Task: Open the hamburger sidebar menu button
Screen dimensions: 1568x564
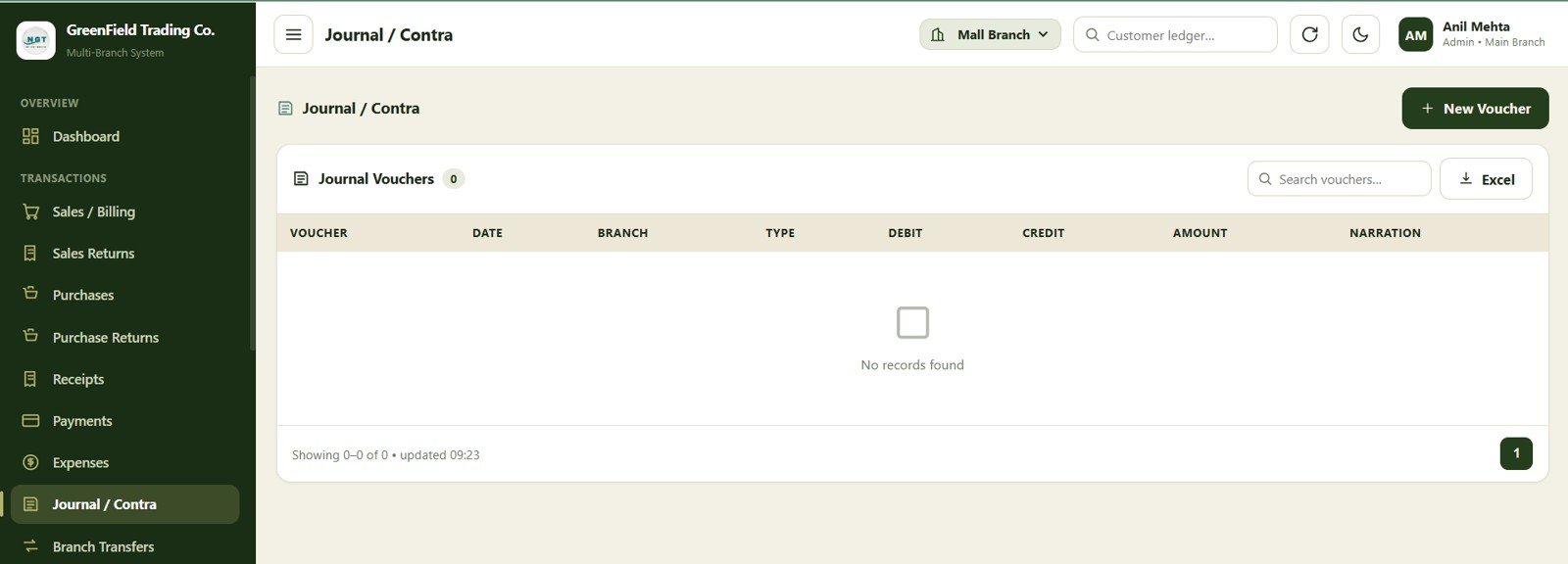Action: point(293,34)
